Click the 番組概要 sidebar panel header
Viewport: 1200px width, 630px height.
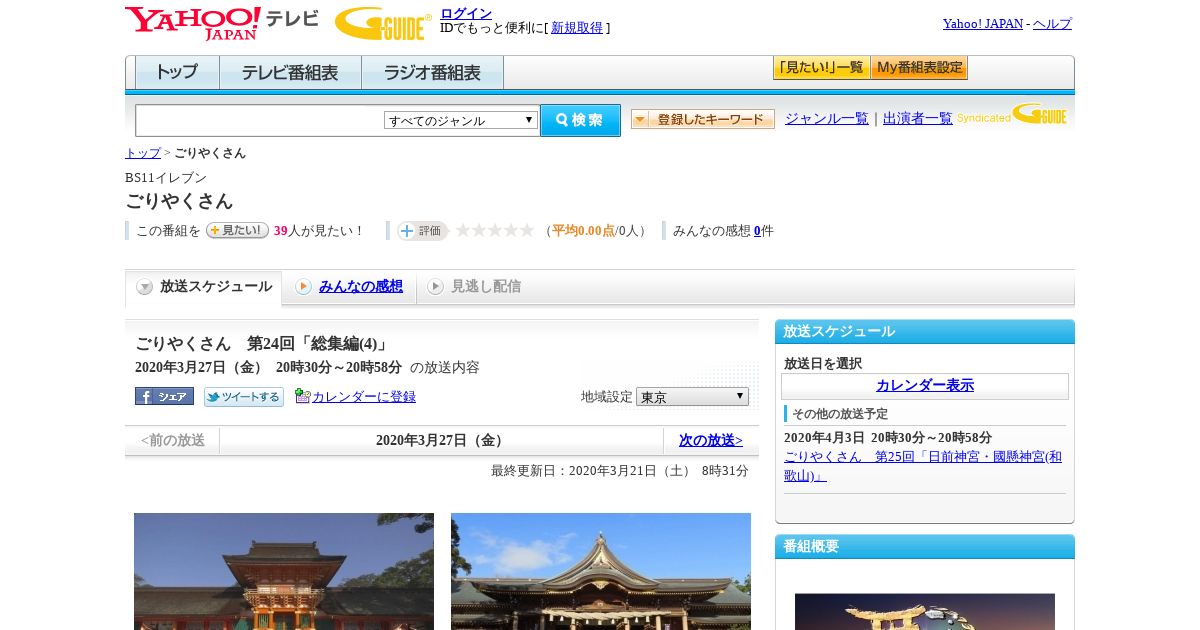(925, 547)
